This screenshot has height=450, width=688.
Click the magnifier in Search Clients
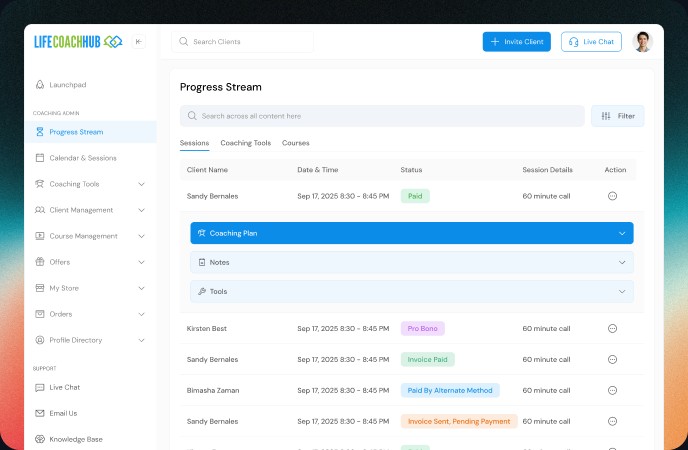(183, 42)
